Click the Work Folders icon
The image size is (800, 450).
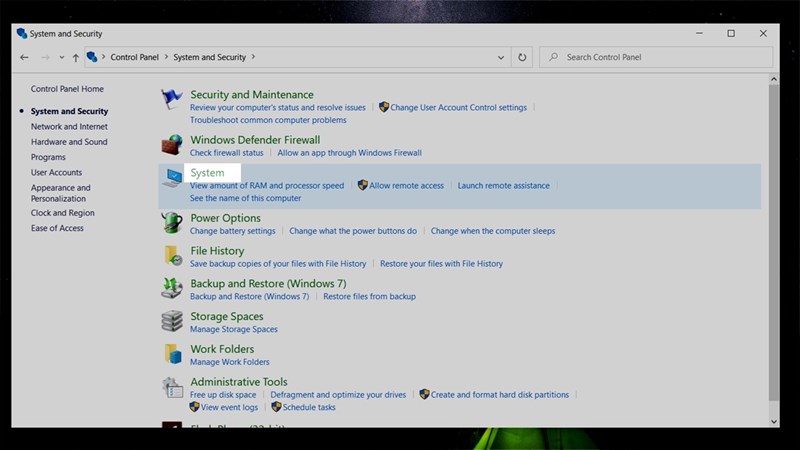(173, 353)
